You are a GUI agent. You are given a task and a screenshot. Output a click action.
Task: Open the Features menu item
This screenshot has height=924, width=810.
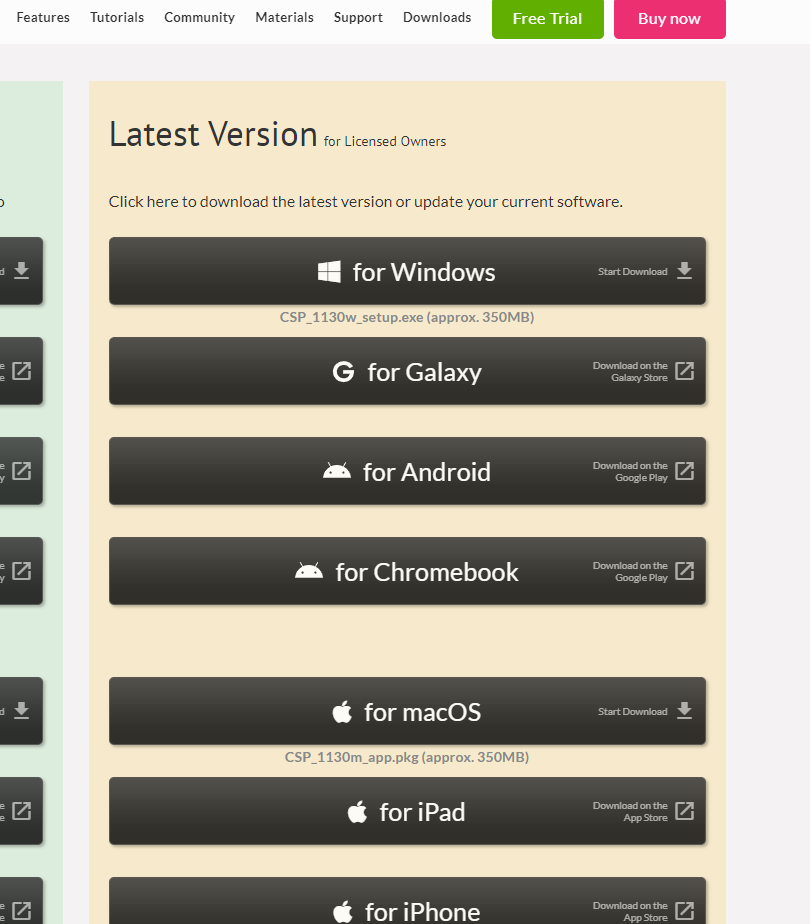click(x=43, y=18)
